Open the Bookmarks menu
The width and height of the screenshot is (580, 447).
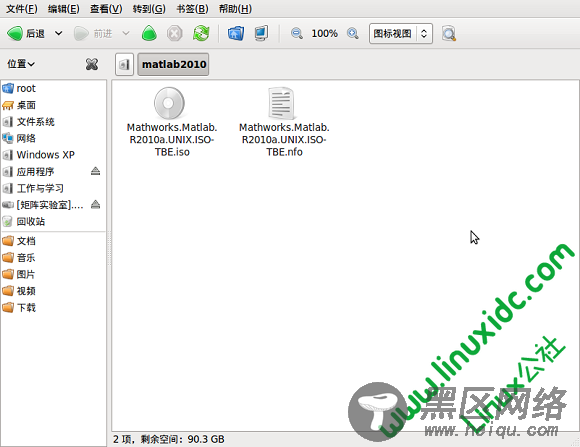point(192,9)
